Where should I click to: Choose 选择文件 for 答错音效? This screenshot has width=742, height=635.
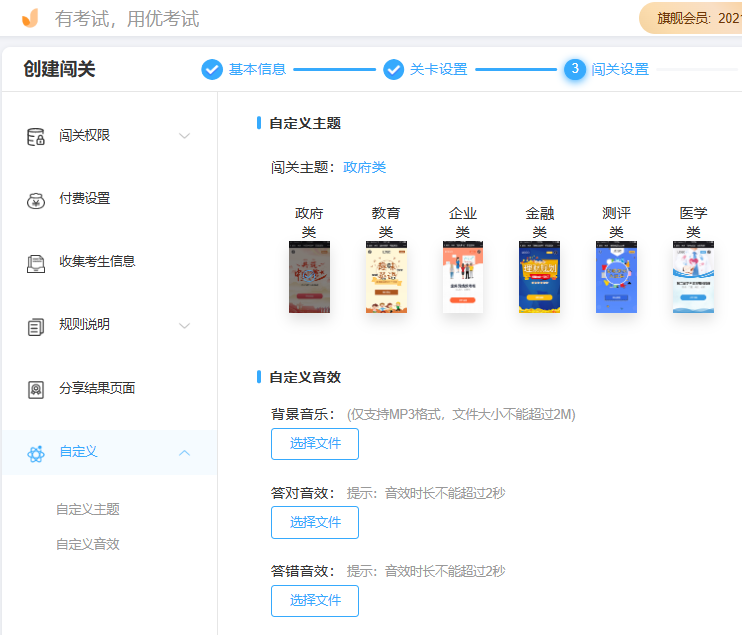pos(315,601)
